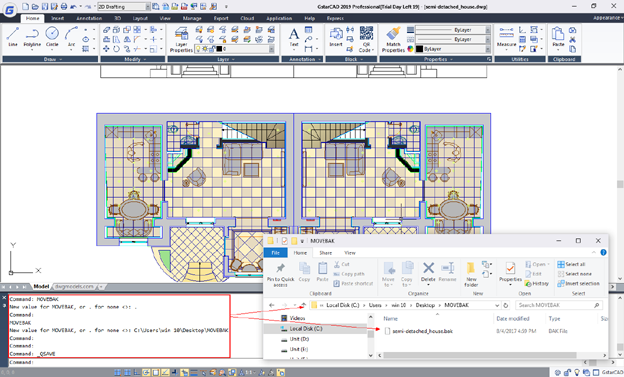
Task: Activate the Circle tool
Action: tap(52, 37)
